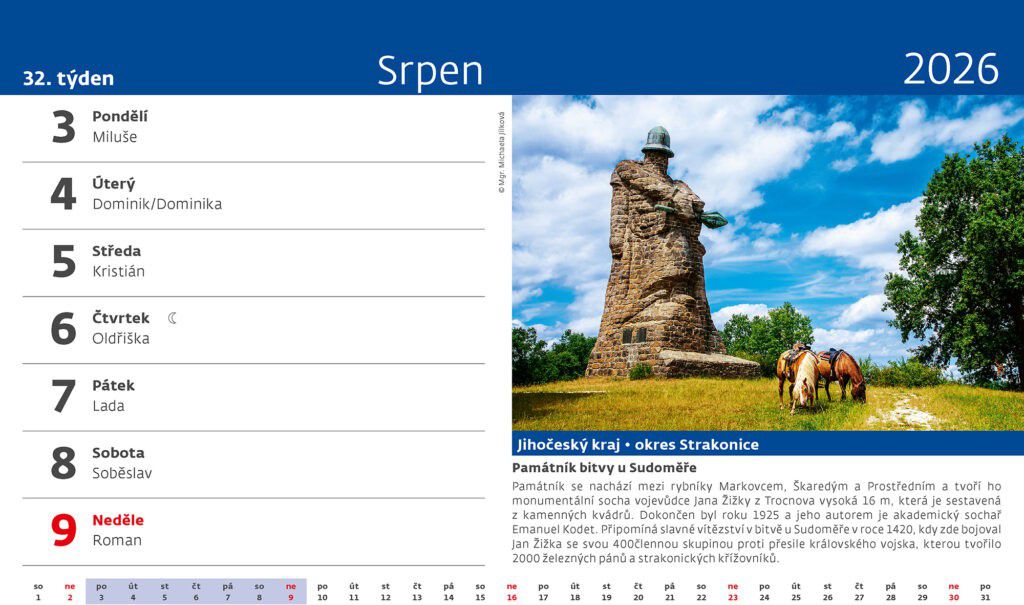Click the last-quarter moon icon beside Čtvrtek
The width and height of the screenshot is (1024, 605).
pyautogui.click(x=173, y=318)
